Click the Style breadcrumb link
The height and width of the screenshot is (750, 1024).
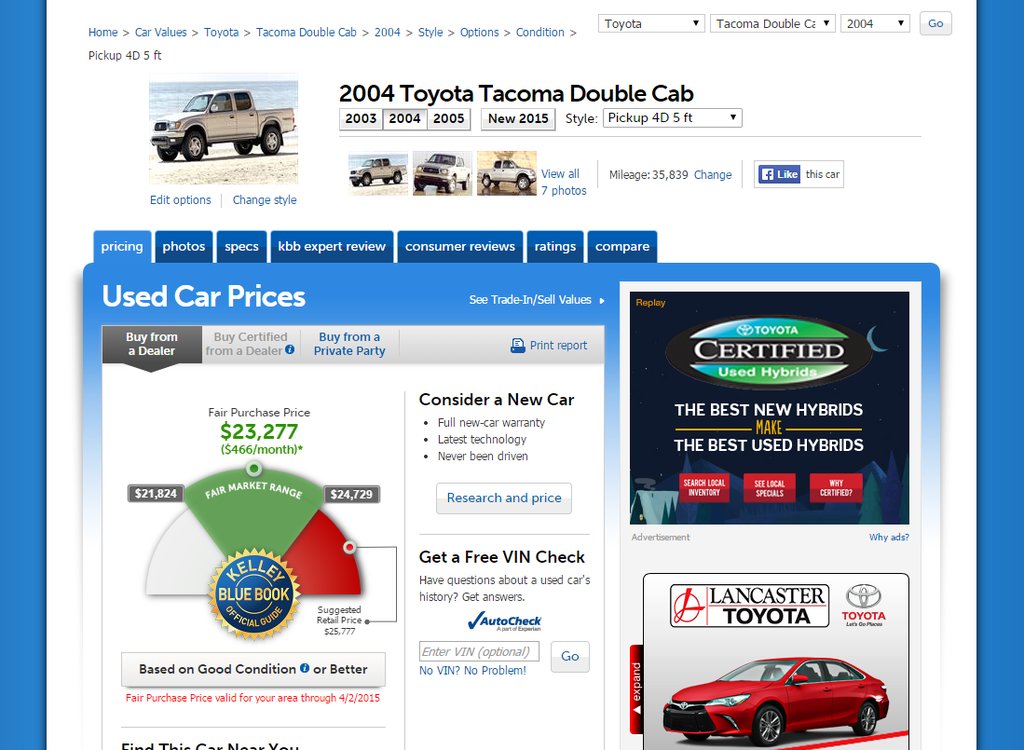[x=430, y=32]
